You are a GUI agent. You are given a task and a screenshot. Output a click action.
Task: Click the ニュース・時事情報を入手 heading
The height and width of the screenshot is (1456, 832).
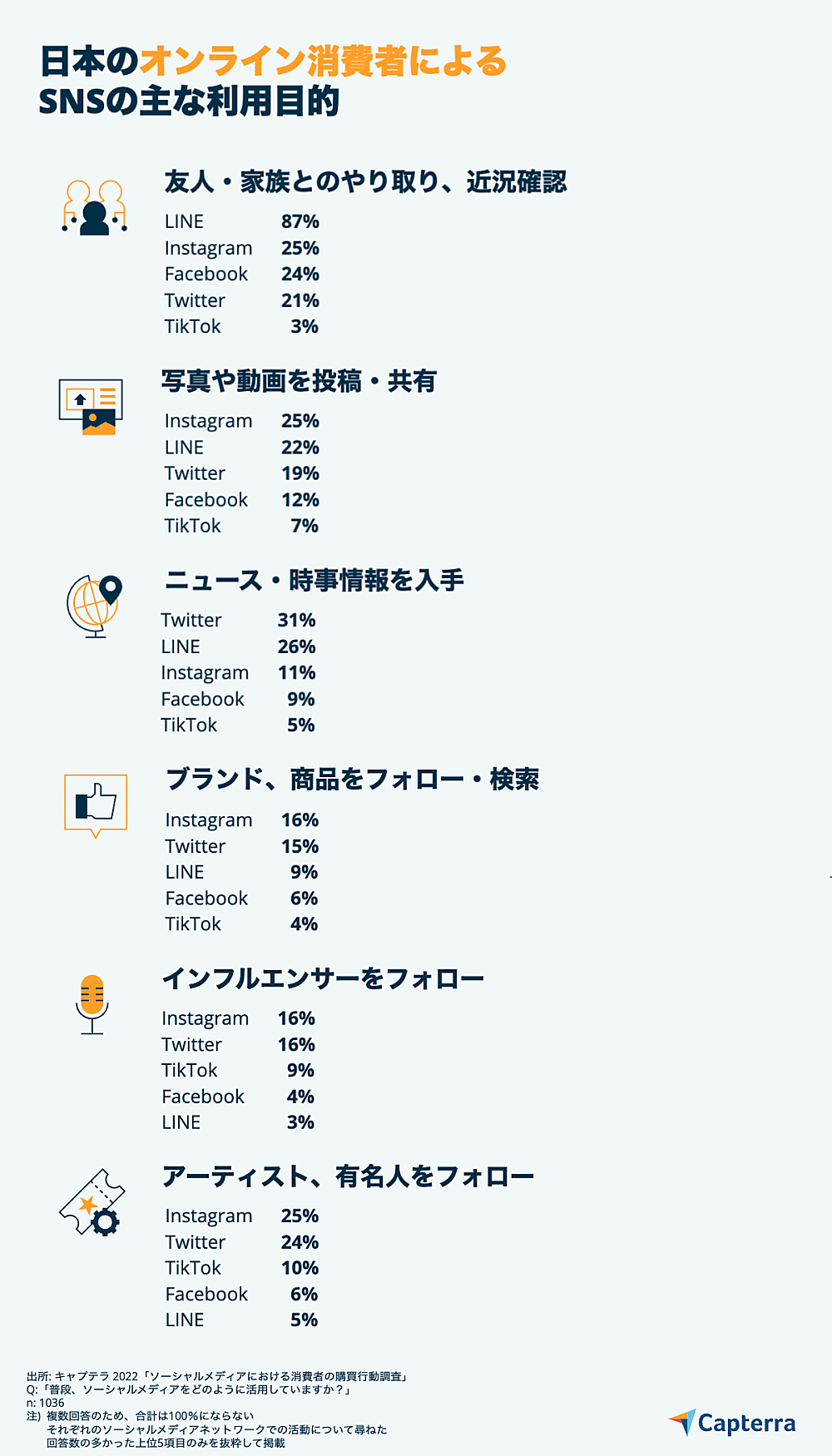click(314, 580)
